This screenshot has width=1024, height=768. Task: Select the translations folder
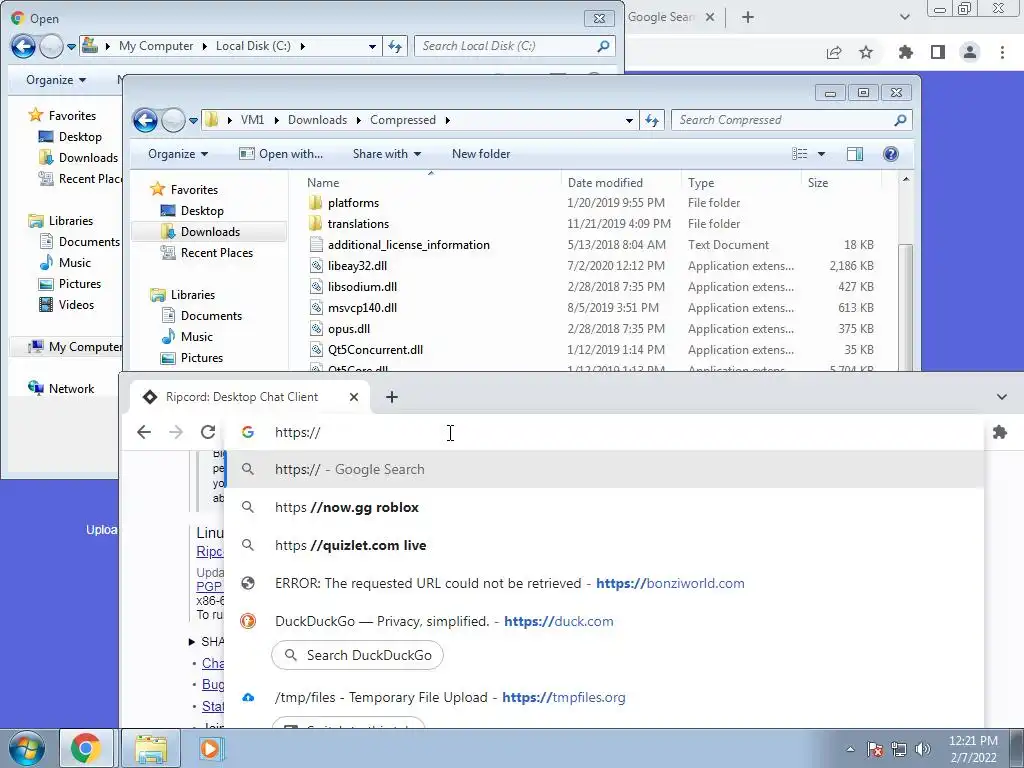point(358,224)
